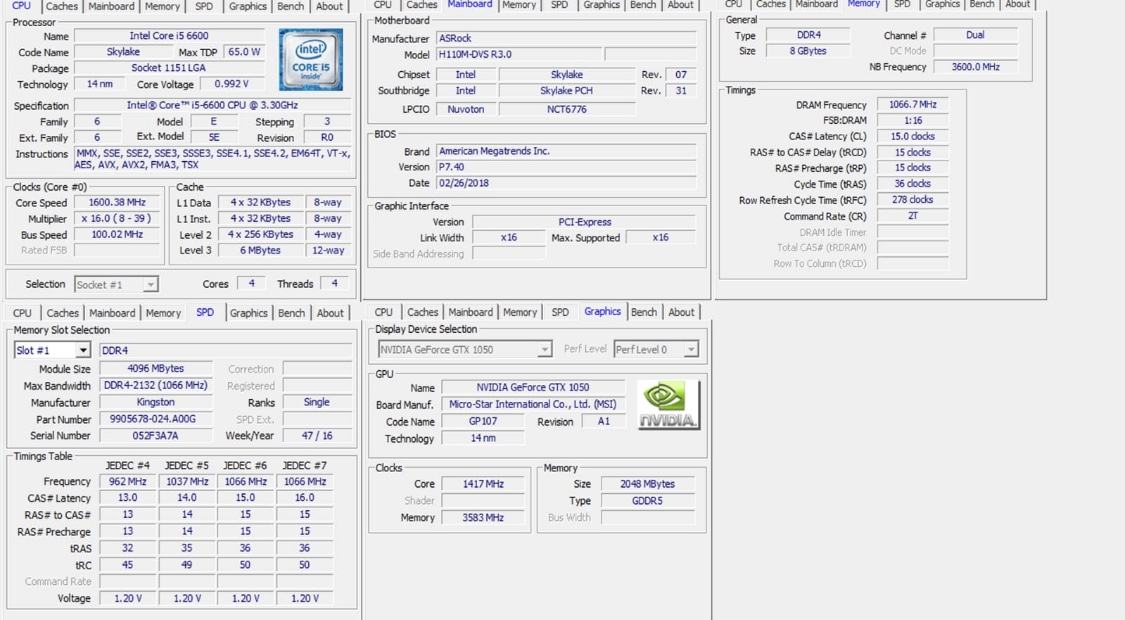This screenshot has height=620, width=1125.
Task: In the Display Device window, switch to Bench tab
Action: [644, 312]
